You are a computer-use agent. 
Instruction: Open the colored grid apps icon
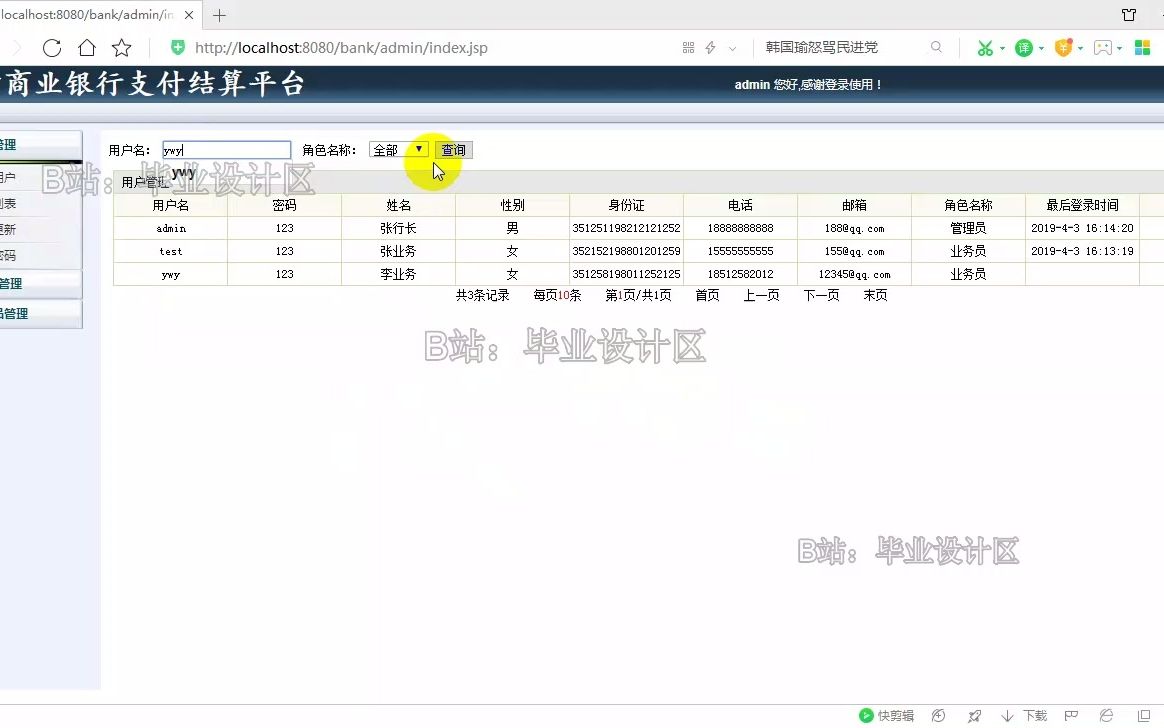coord(1141,47)
